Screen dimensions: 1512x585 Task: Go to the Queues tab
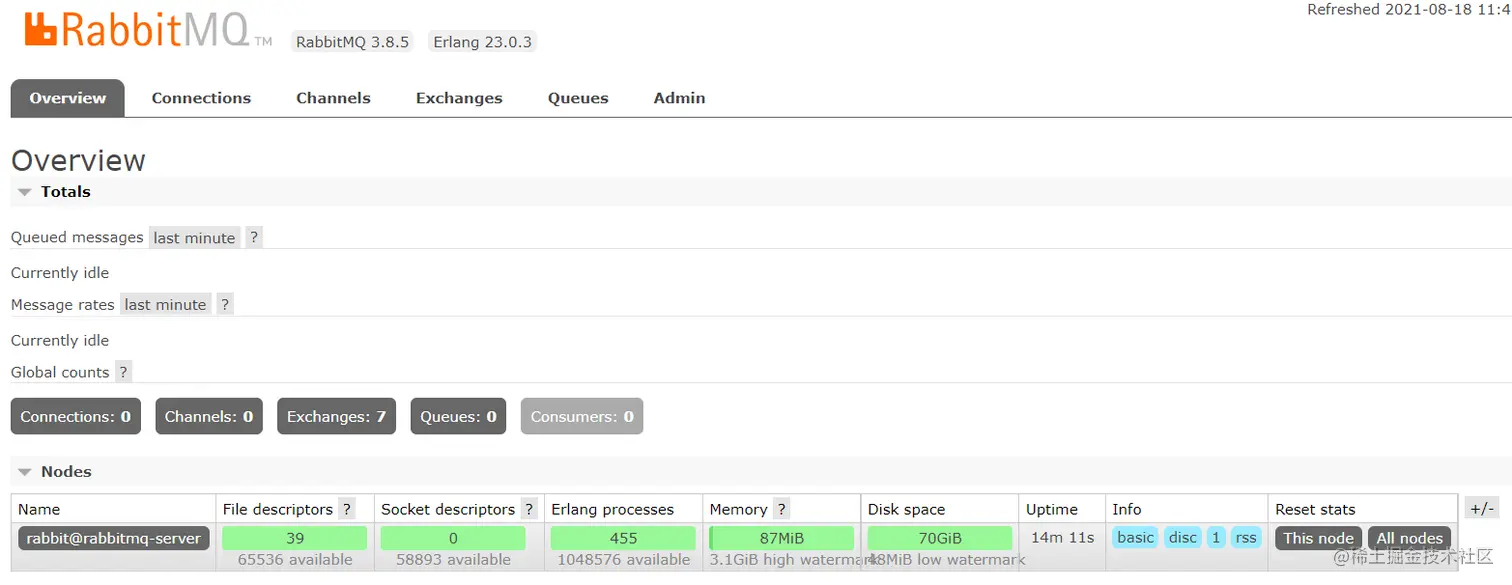pos(578,98)
